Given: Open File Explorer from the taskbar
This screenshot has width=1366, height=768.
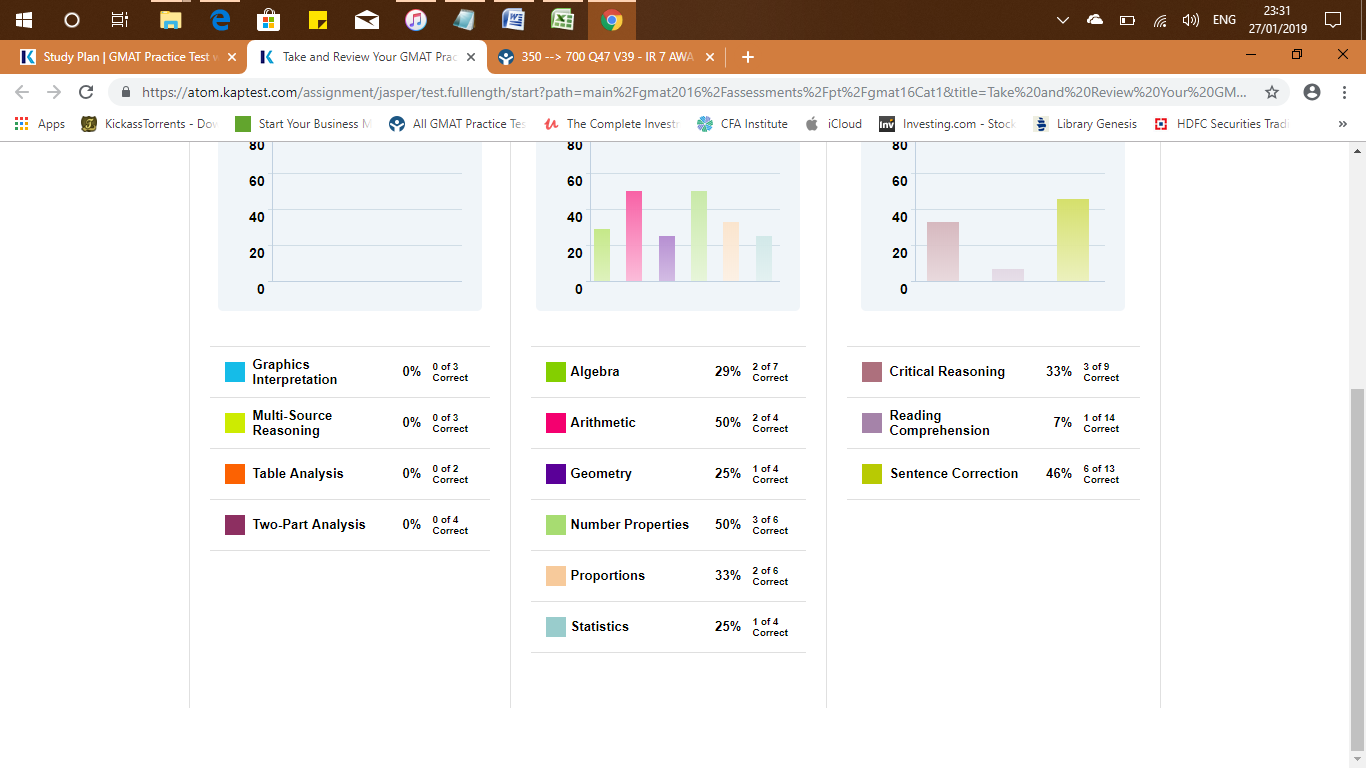Looking at the screenshot, I should pos(171,20).
